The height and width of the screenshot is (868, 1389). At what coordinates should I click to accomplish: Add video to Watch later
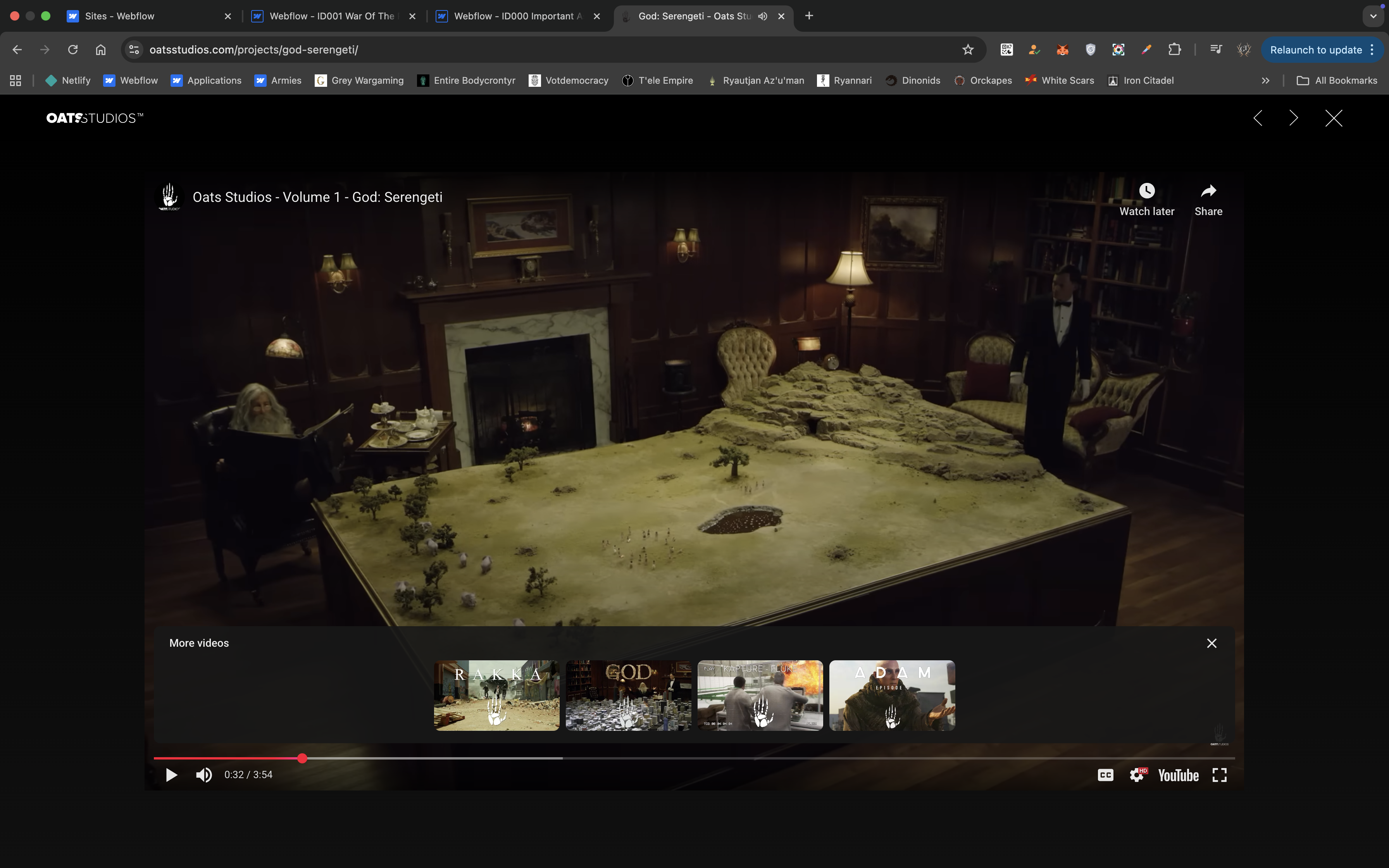click(1146, 199)
